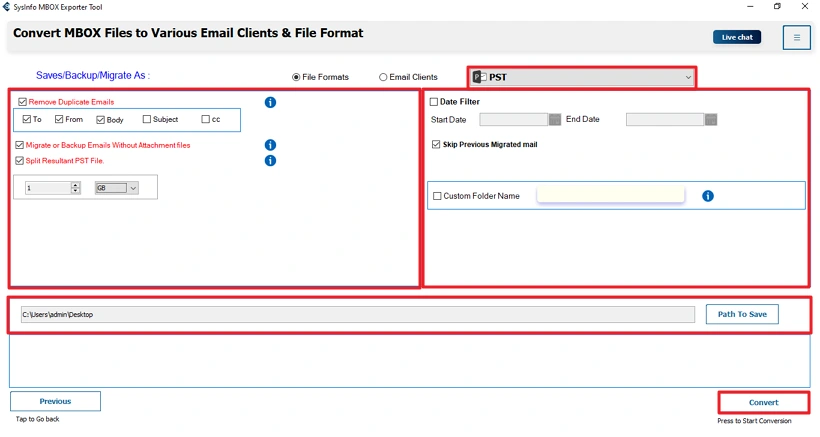Image resolution: width=820 pixels, height=437 pixels.
Task: Enable the Date Filter checkbox
Action: 434,102
